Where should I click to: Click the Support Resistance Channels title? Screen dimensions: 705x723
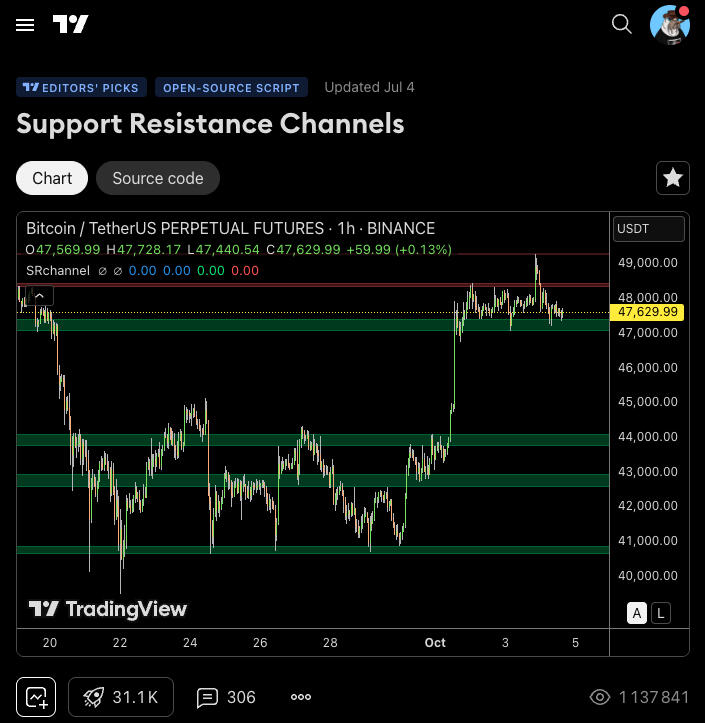point(210,124)
